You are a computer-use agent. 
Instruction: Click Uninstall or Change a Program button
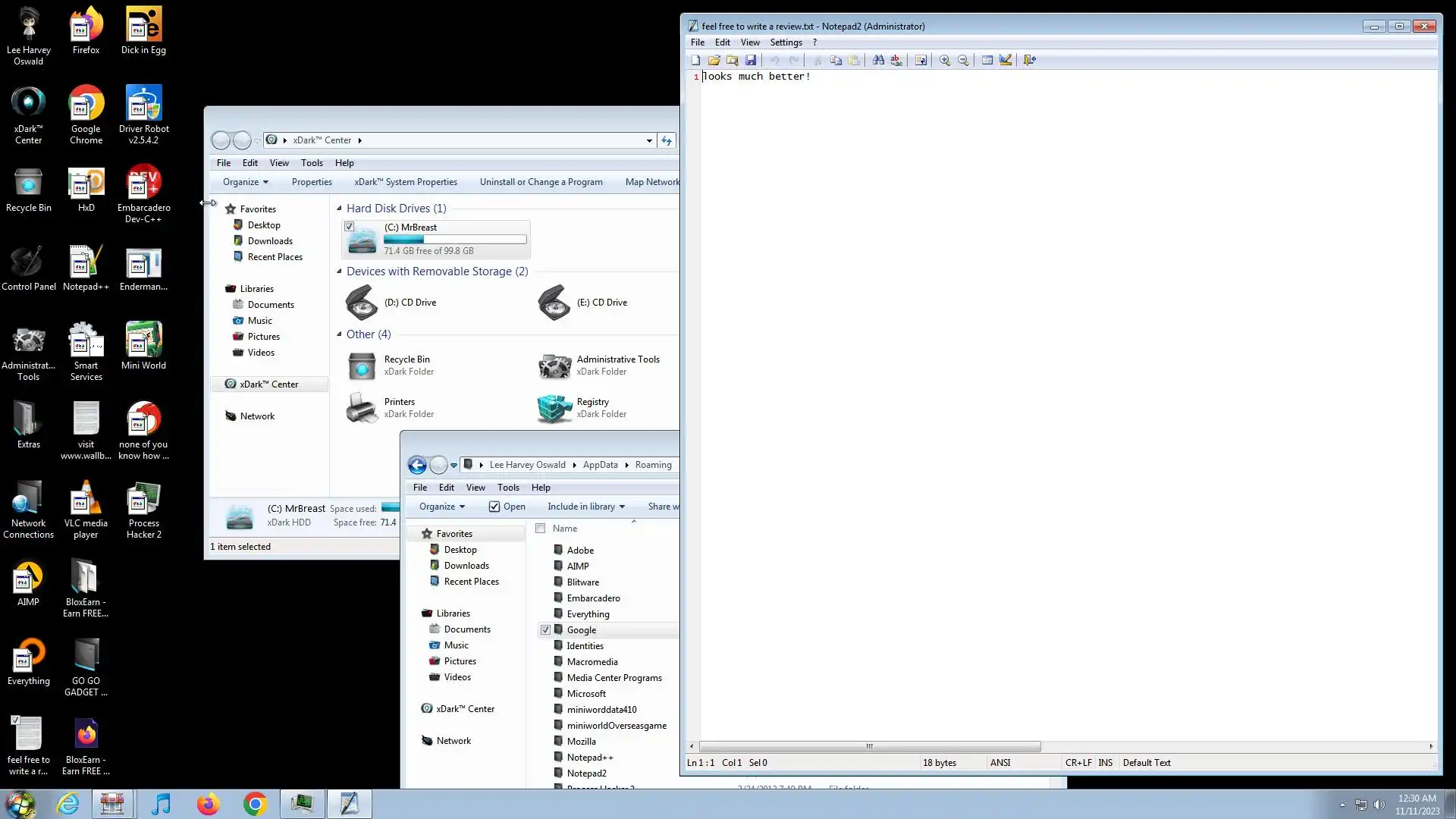[541, 182]
